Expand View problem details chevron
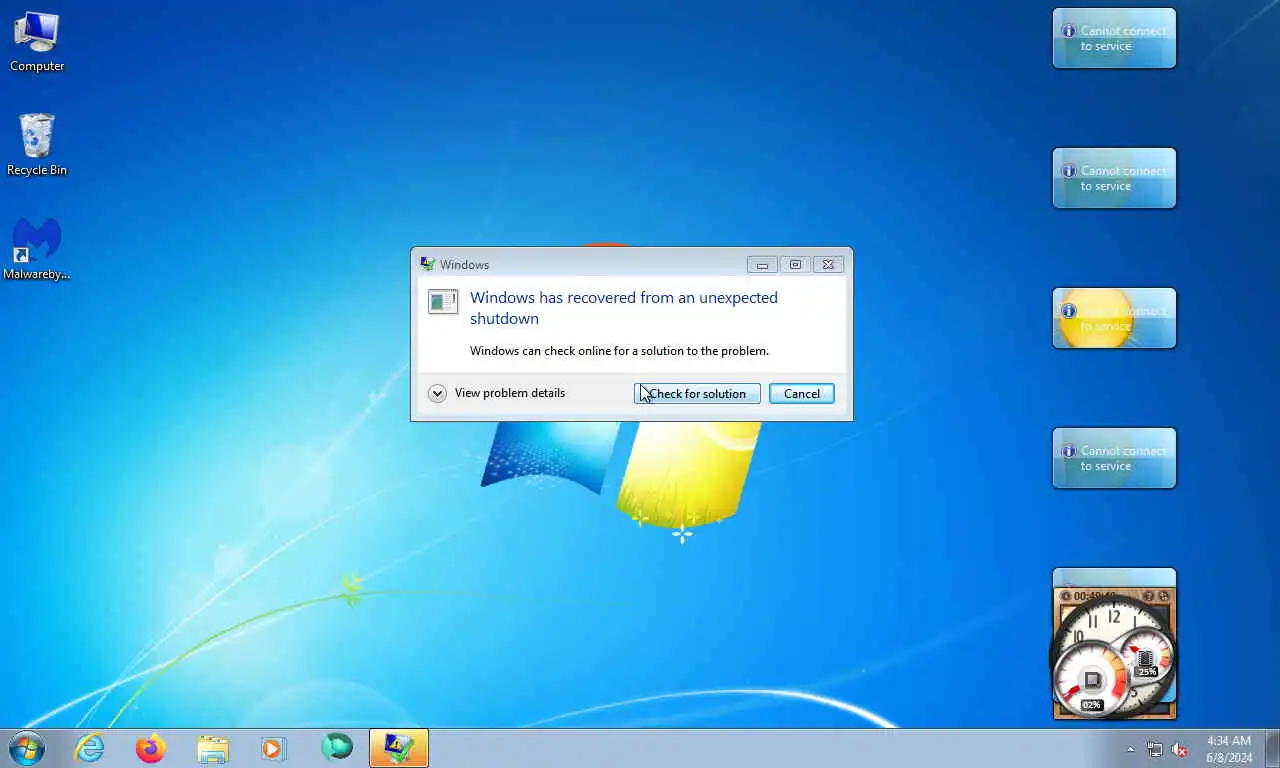Viewport: 1280px width, 768px height. coord(437,393)
